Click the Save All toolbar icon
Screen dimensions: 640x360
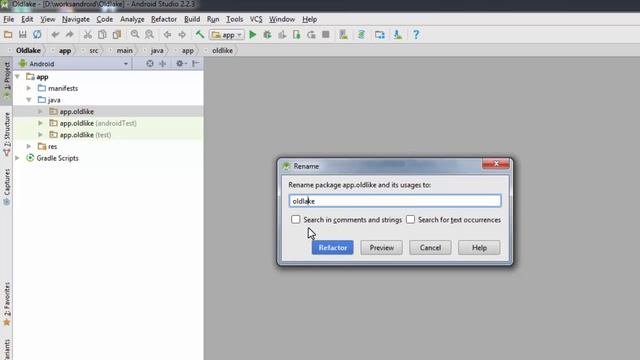(x=22, y=35)
